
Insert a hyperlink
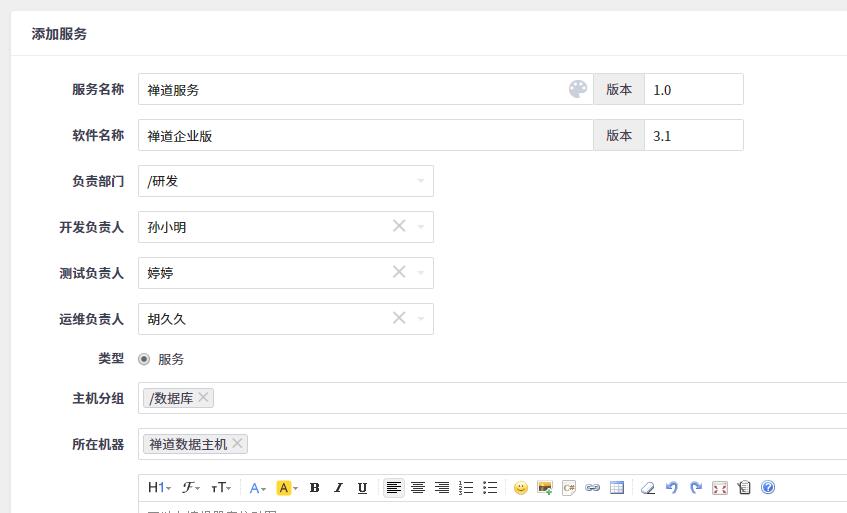pyautogui.click(x=593, y=488)
